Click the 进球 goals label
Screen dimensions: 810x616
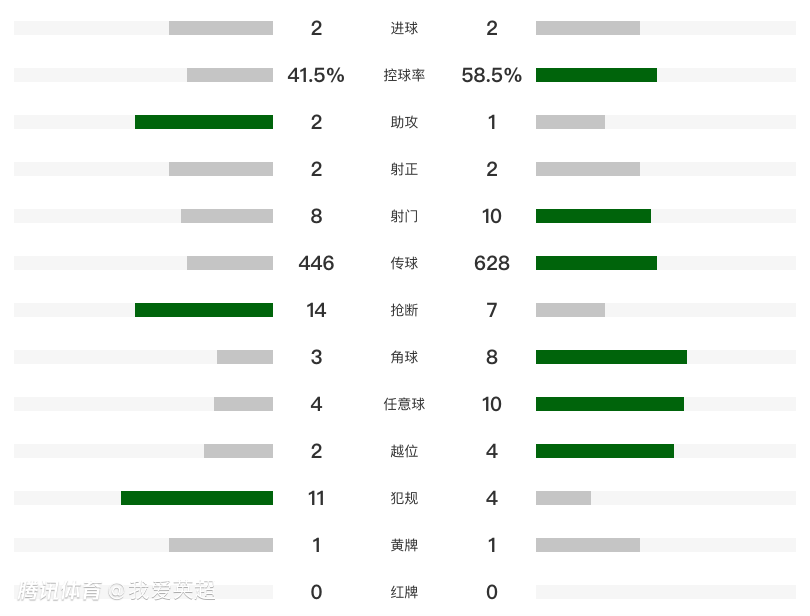[404, 28]
